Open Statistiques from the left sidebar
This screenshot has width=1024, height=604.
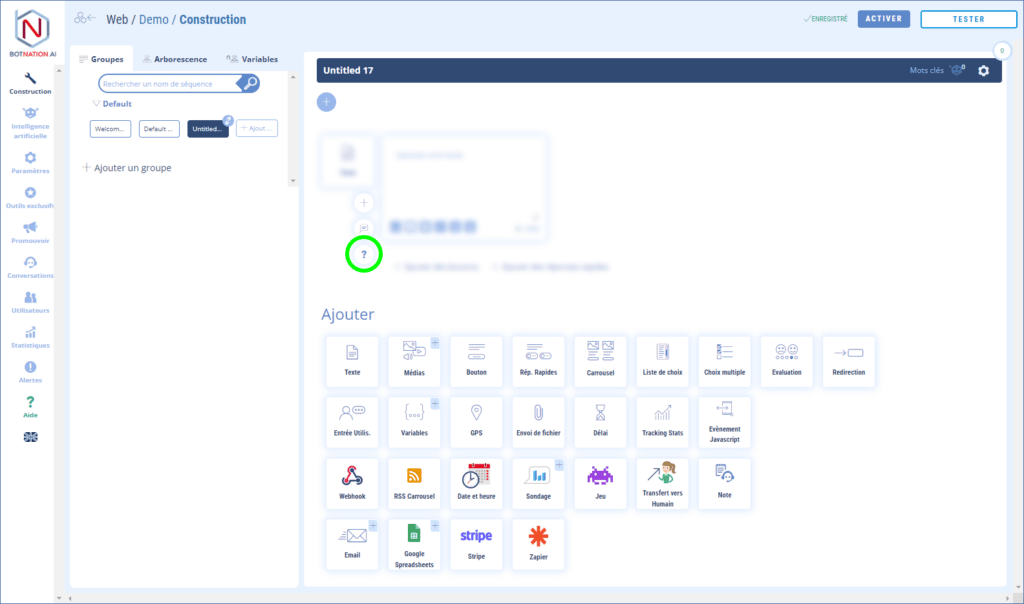coord(30,334)
